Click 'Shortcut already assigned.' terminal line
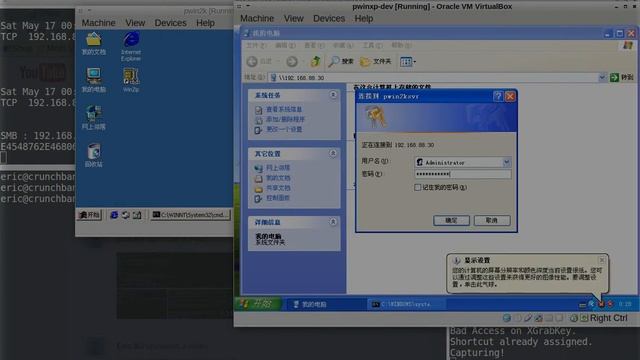640x360 pixels. click(x=521, y=342)
